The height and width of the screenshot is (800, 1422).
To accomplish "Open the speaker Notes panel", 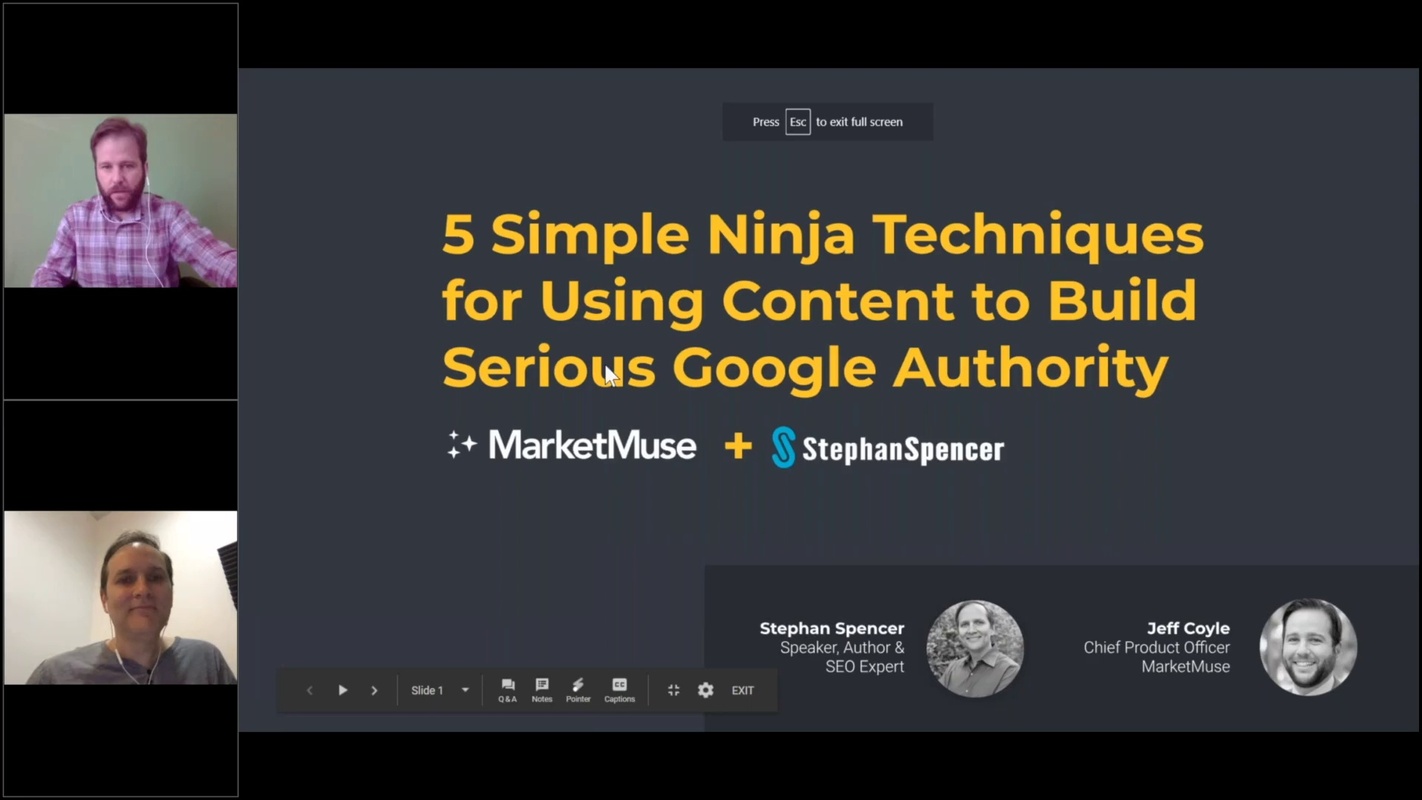I will pos(541,690).
